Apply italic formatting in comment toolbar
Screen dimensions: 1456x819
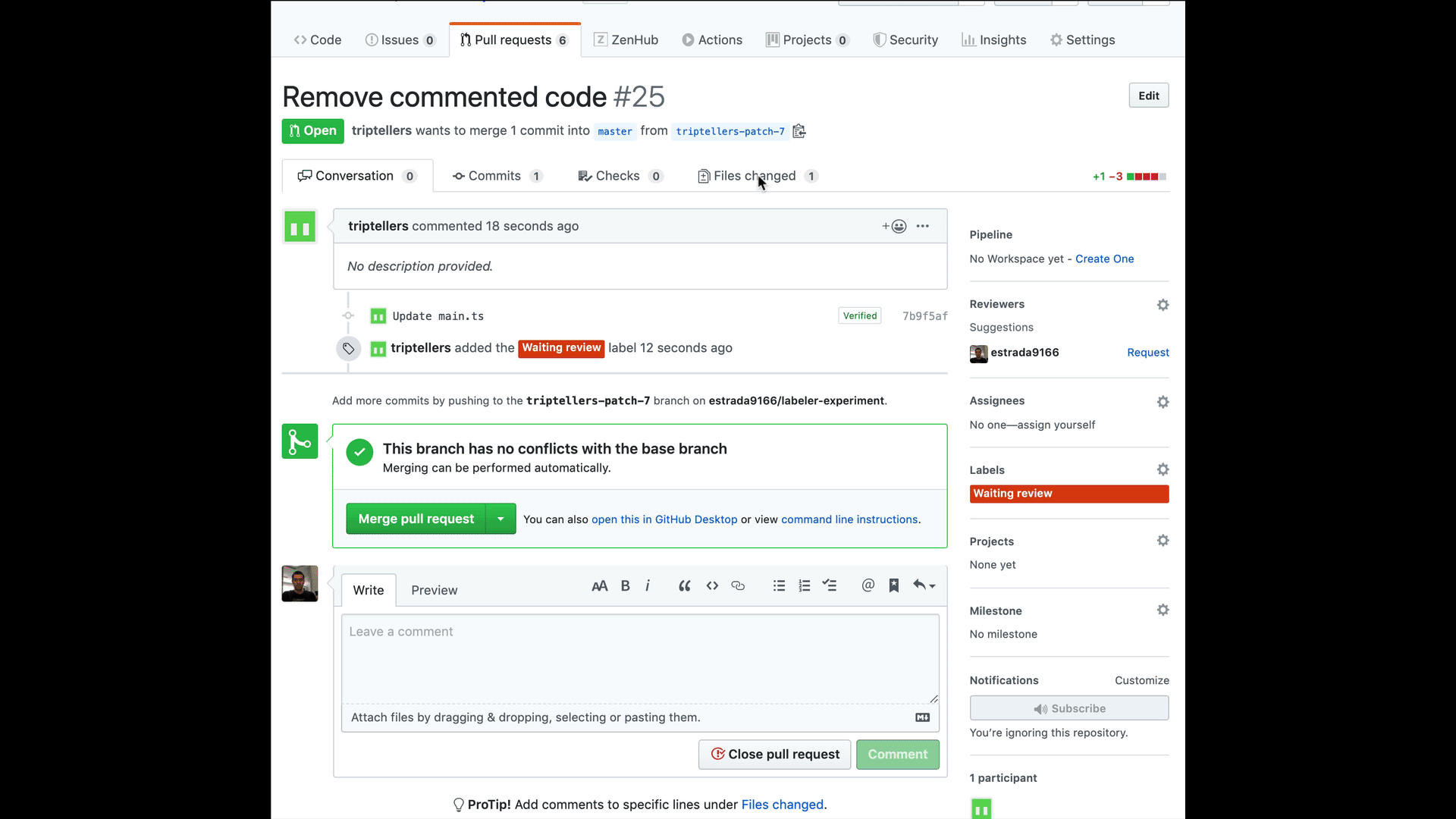648,585
